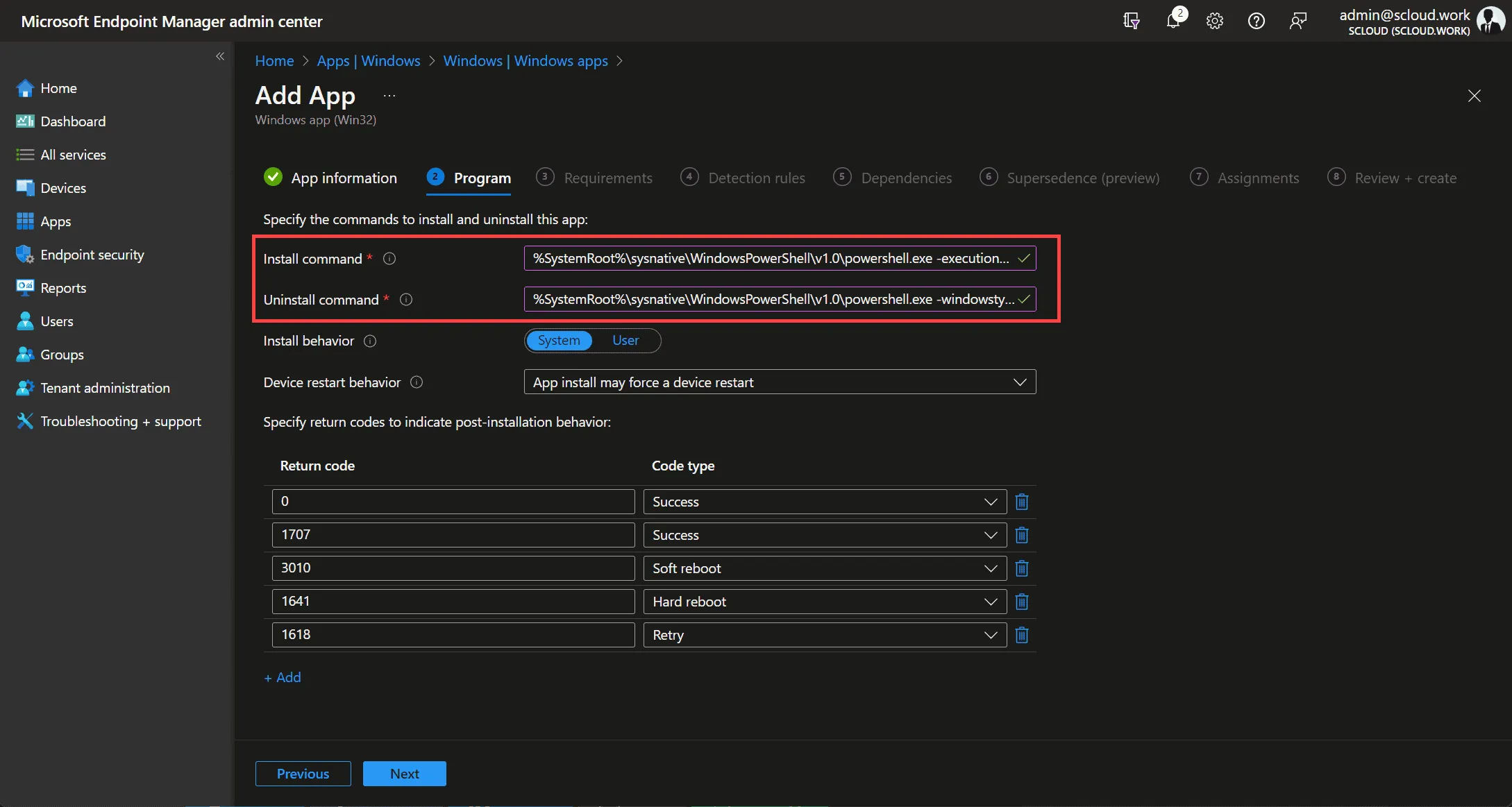1512x807 pixels.
Task: Show the Install command info tooltip
Action: click(x=389, y=259)
